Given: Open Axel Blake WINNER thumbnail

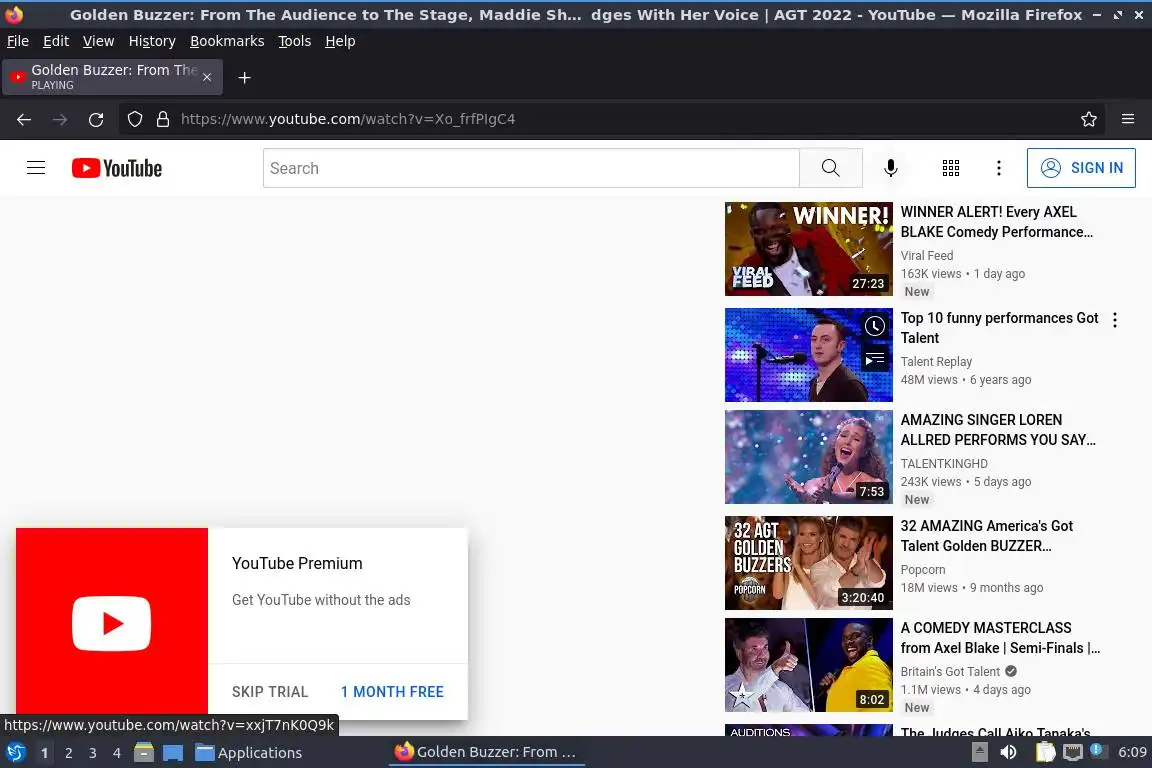Looking at the screenshot, I should tap(809, 249).
